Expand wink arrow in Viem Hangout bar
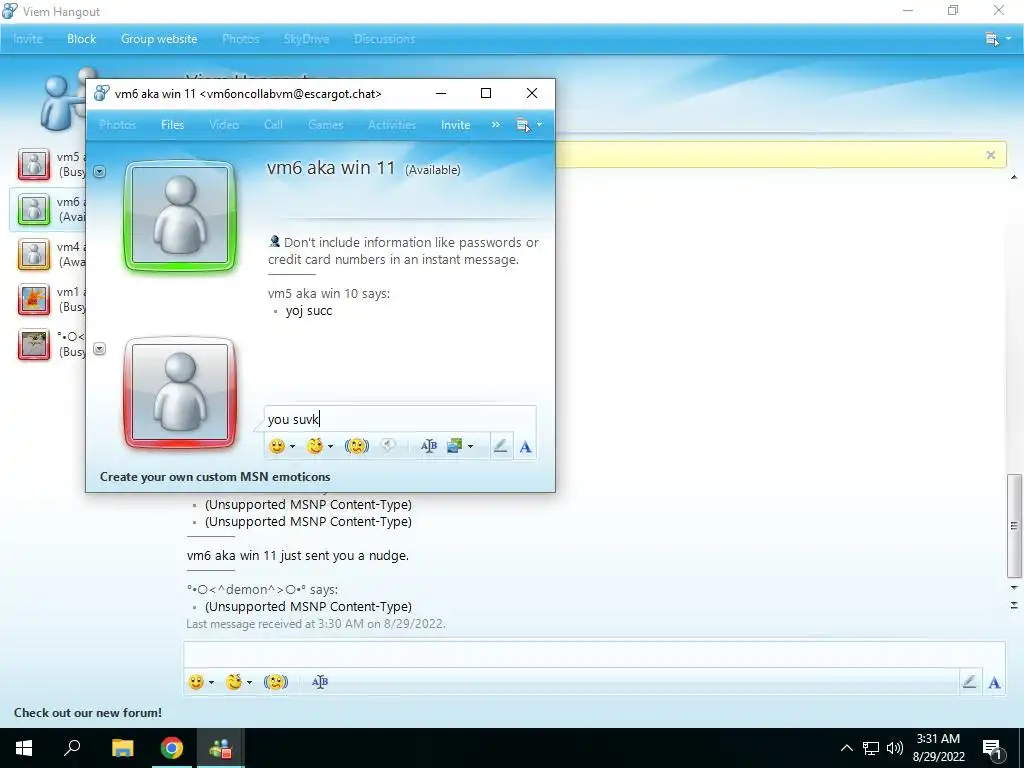 click(x=249, y=682)
